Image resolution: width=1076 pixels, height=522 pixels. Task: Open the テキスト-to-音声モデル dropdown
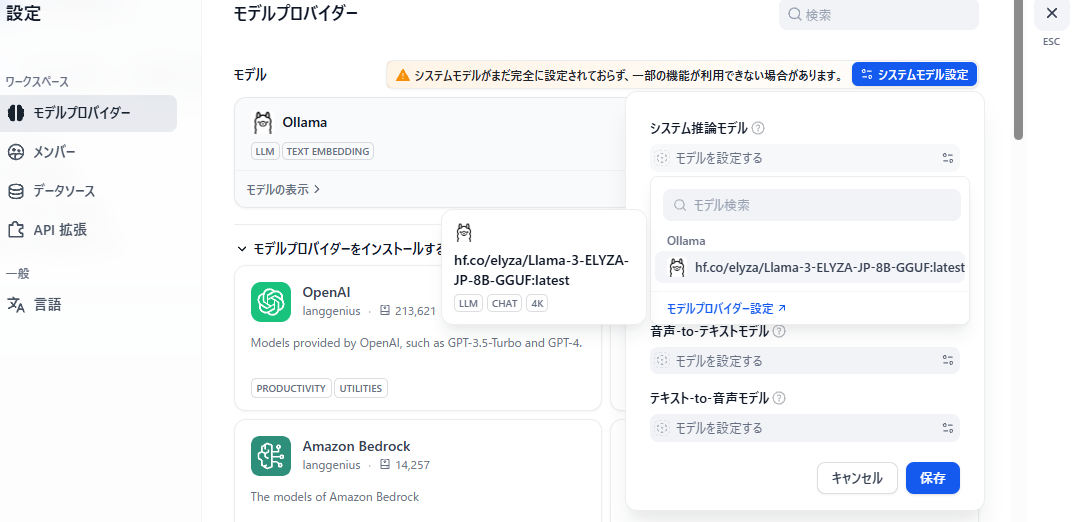point(805,428)
